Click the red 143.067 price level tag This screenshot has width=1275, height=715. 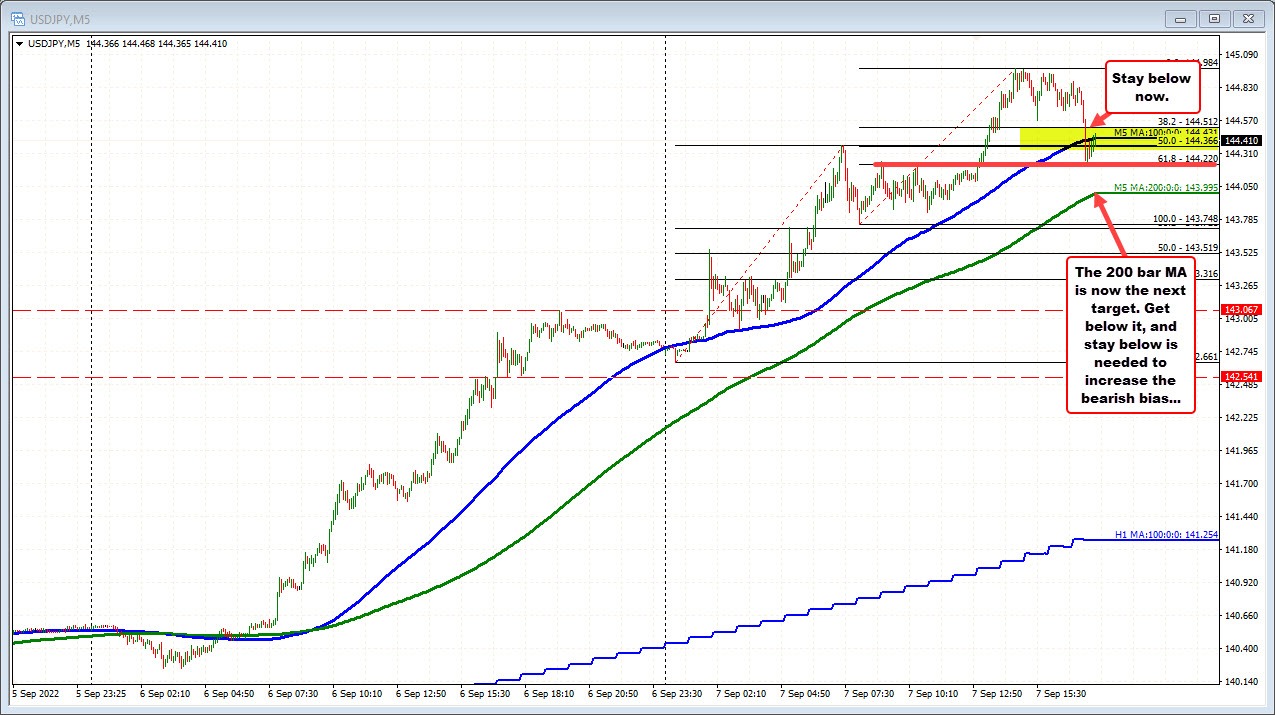(1240, 310)
